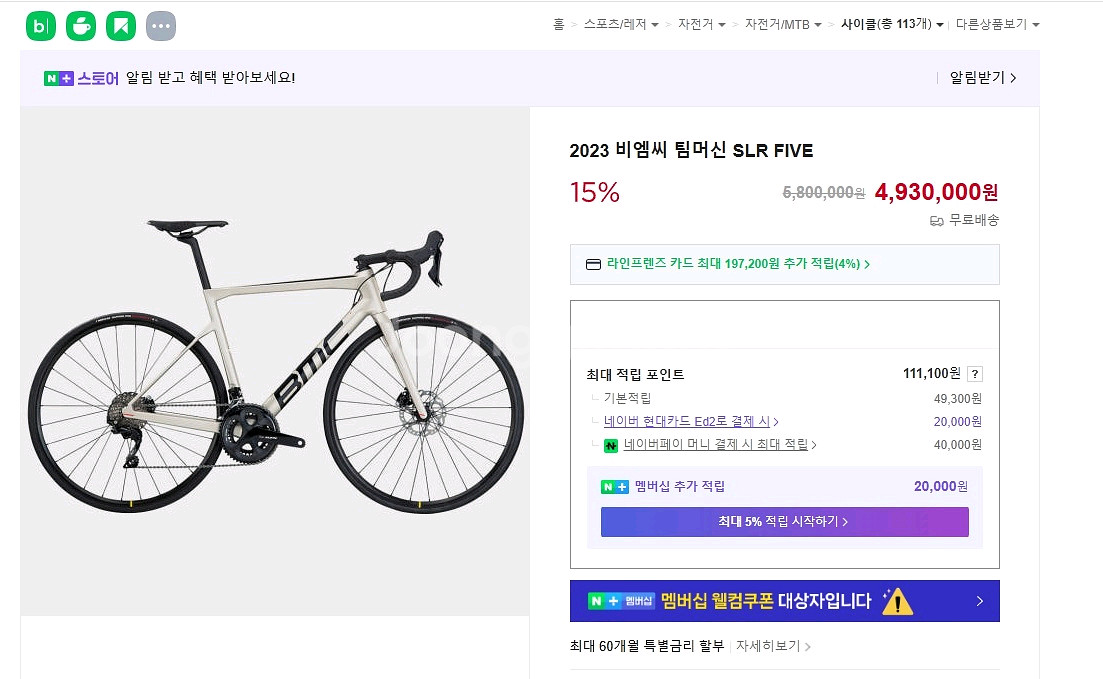Image resolution: width=1103 pixels, height=679 pixels.
Task: Open the Naver Blog share icon
Action: [x=41, y=25]
